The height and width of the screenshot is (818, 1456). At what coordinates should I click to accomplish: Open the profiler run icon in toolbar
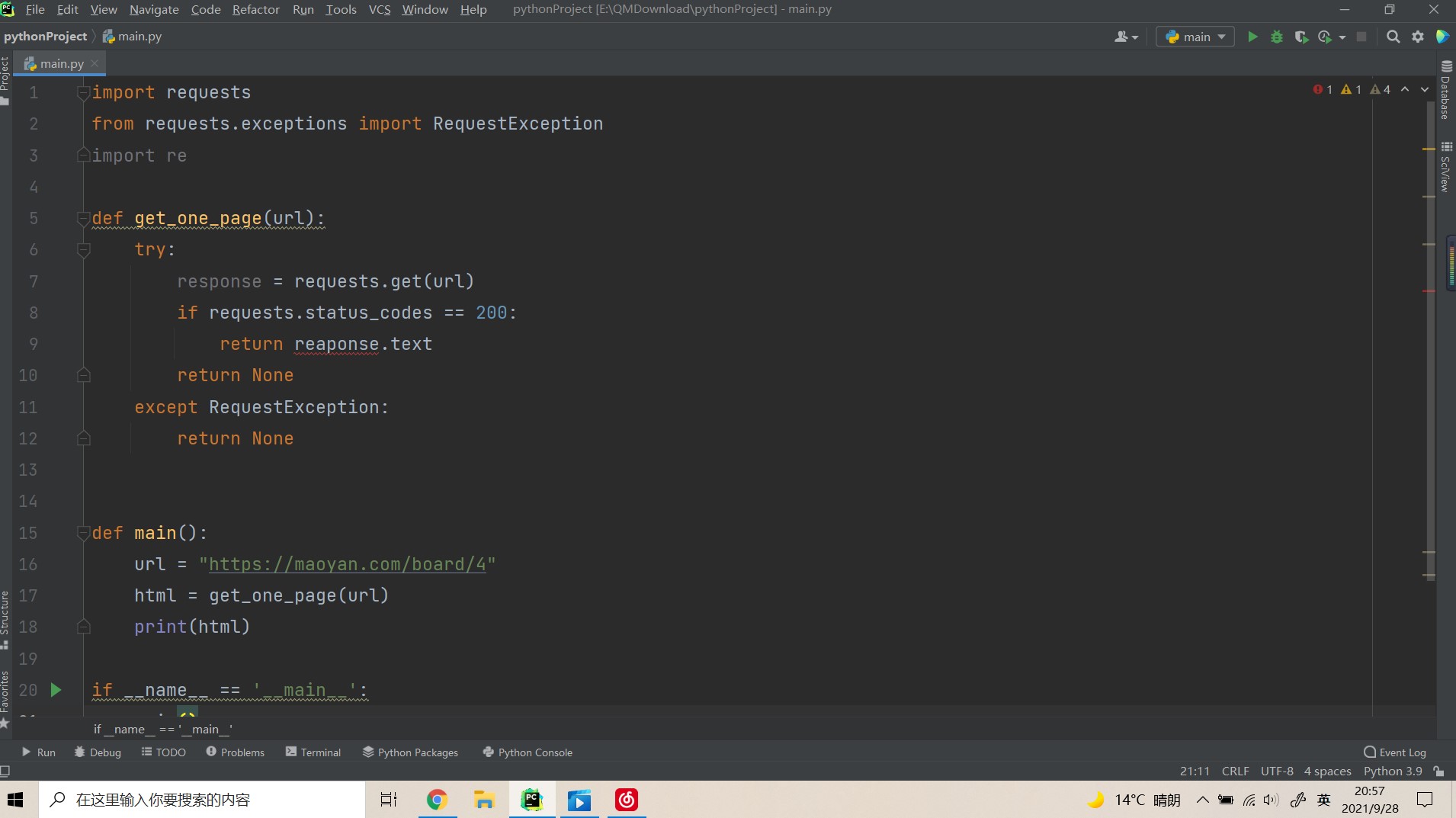1325,37
